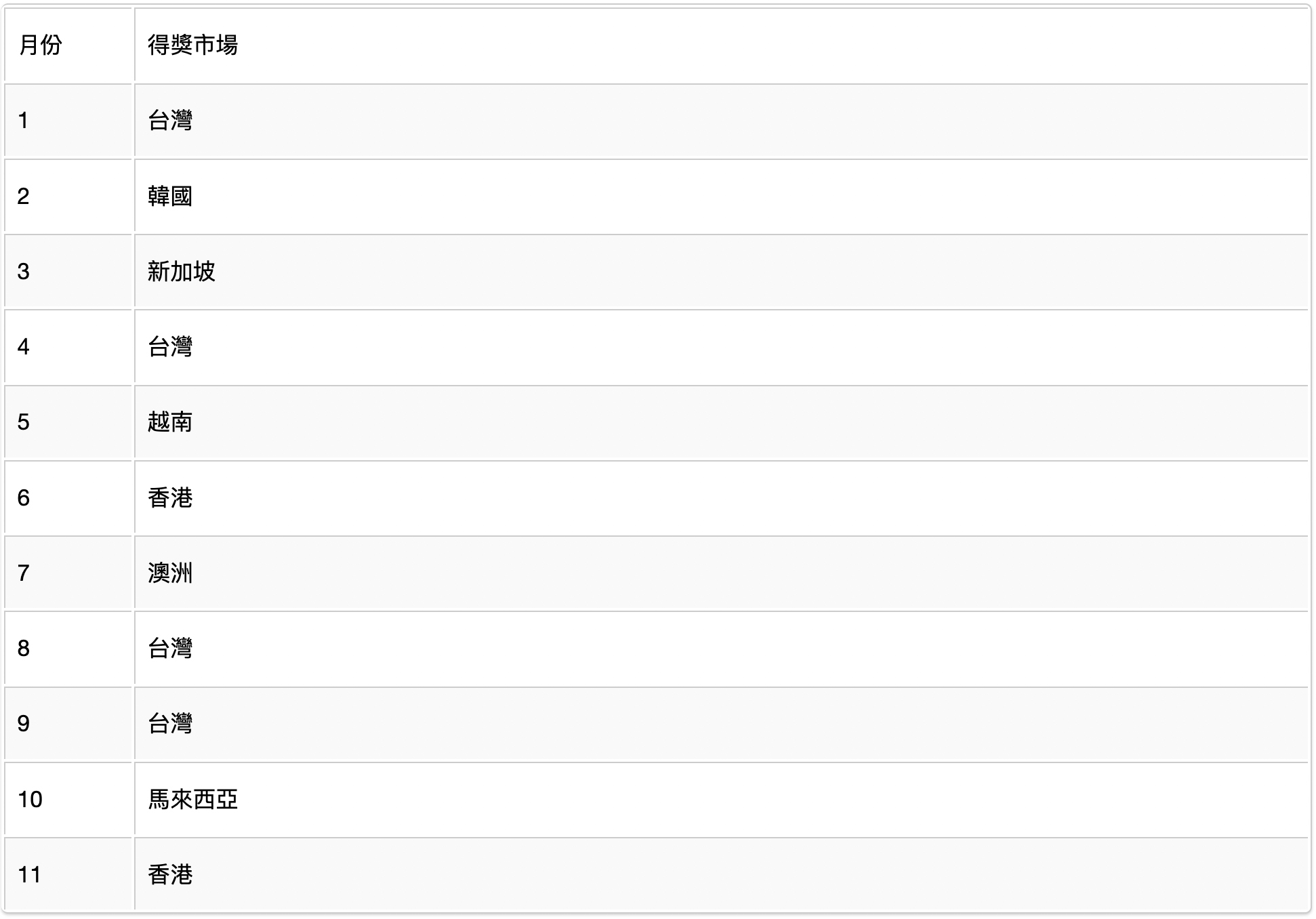Select 香港 in the month 11 row
Image resolution: width=1316 pixels, height=919 pixels.
(x=170, y=875)
